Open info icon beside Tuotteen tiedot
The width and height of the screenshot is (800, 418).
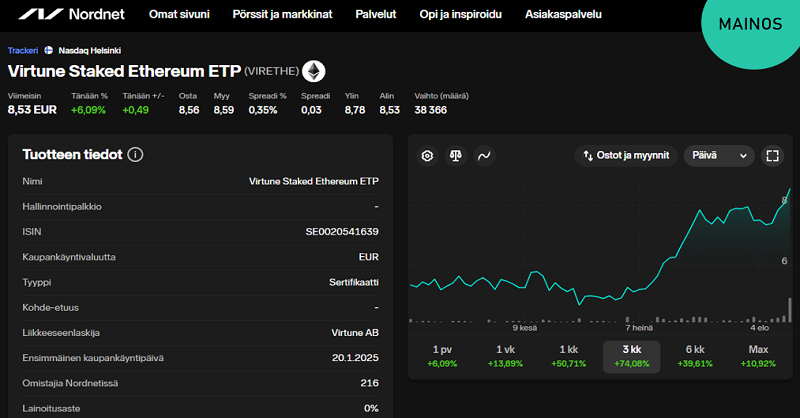point(135,155)
